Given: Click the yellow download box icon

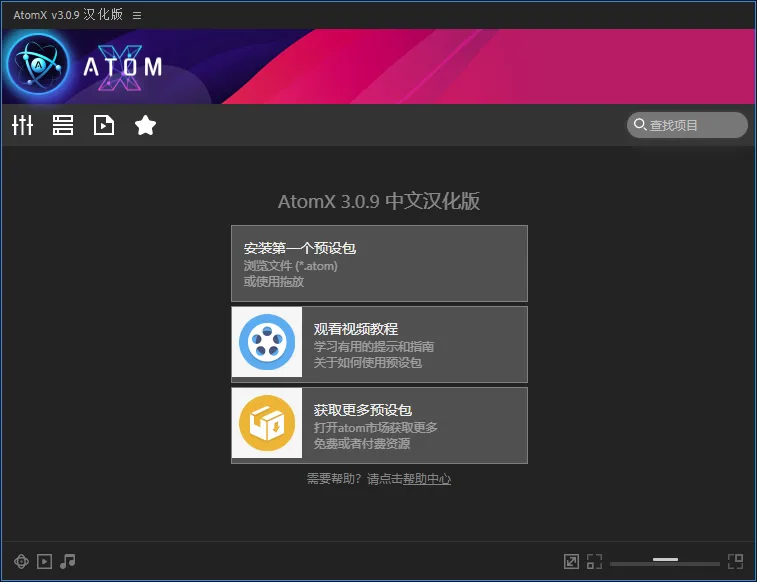Looking at the screenshot, I should point(267,425).
